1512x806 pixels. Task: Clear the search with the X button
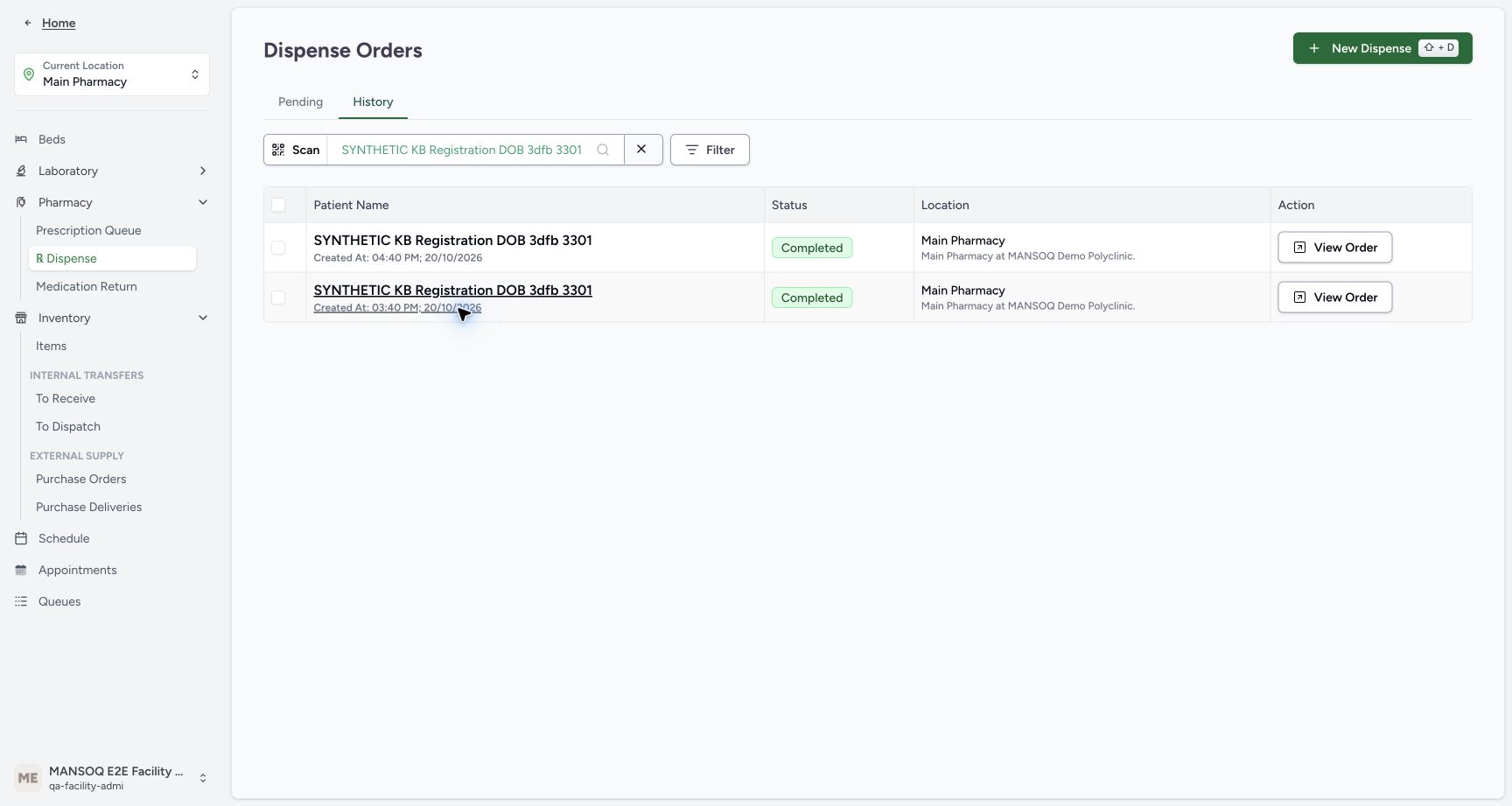pos(641,149)
